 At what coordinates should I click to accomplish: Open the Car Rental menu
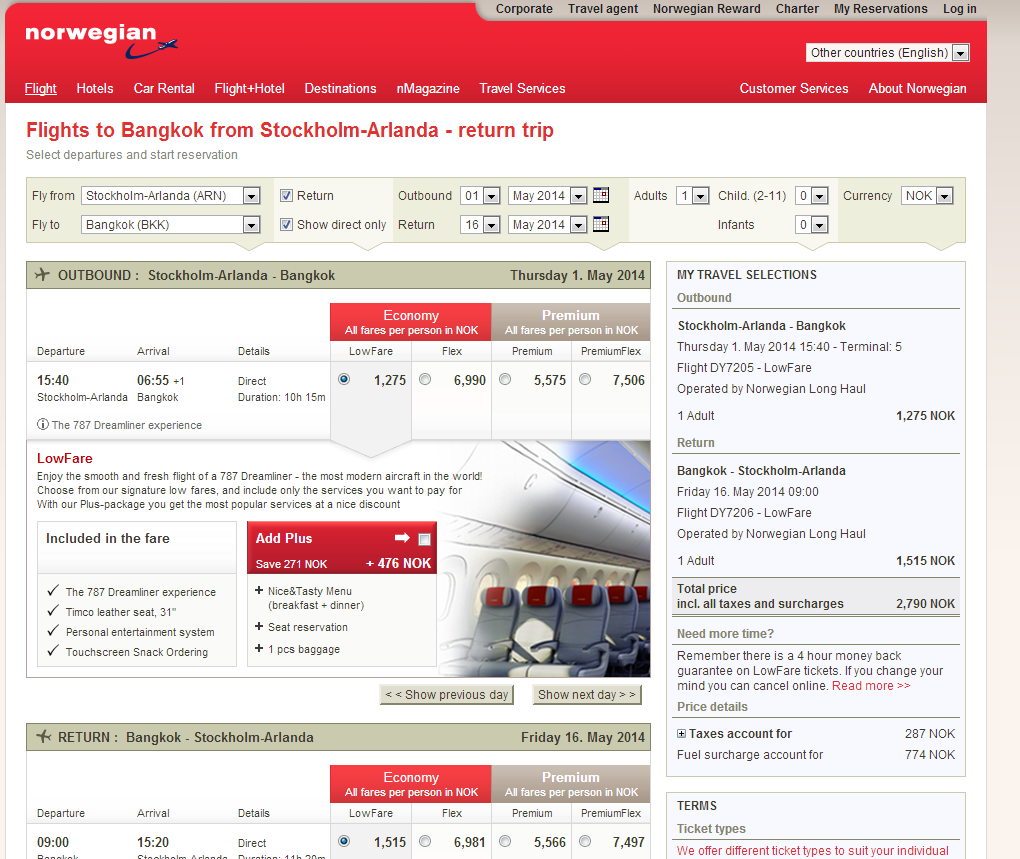pyautogui.click(x=164, y=88)
